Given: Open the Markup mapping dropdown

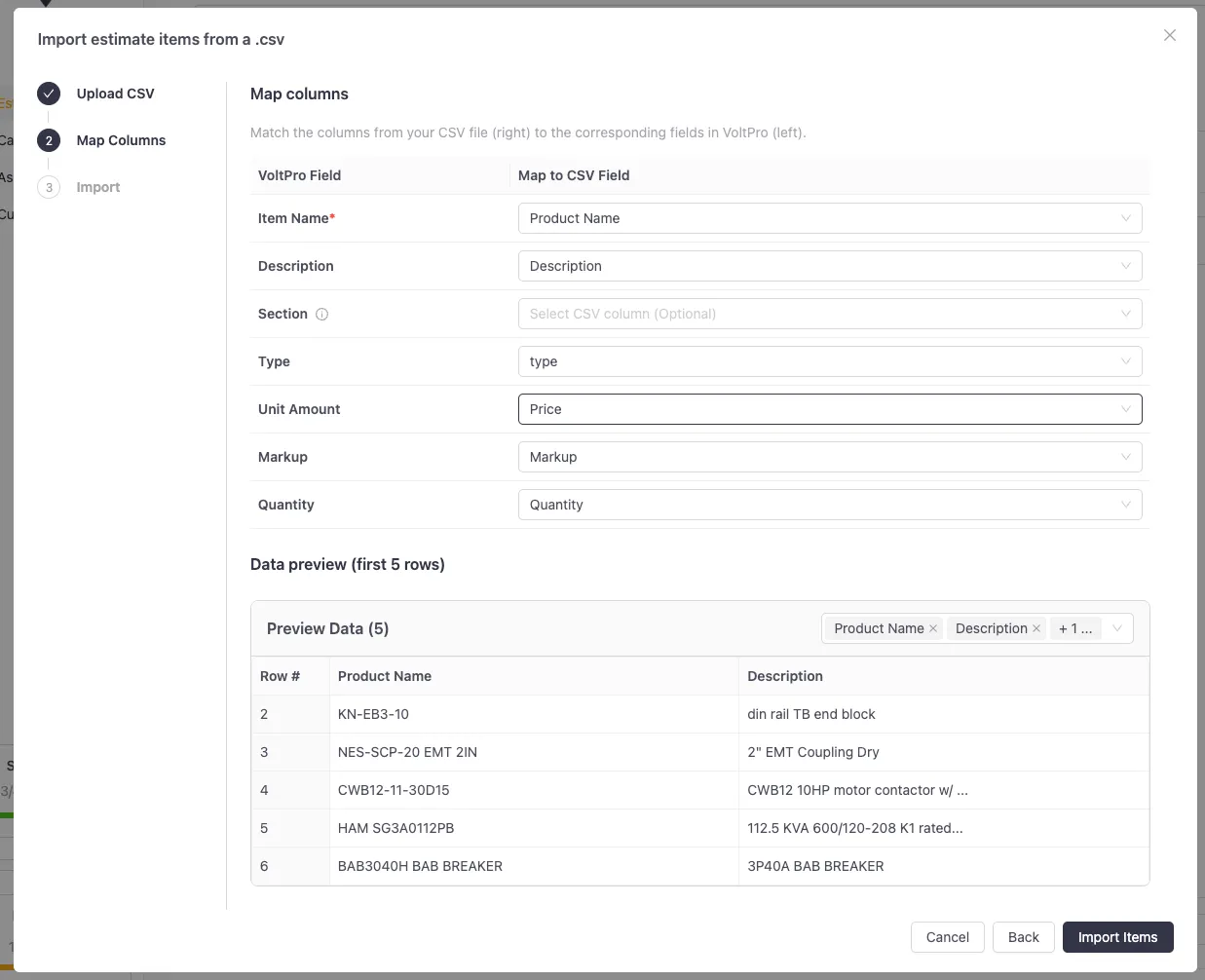Looking at the screenshot, I should 830,457.
